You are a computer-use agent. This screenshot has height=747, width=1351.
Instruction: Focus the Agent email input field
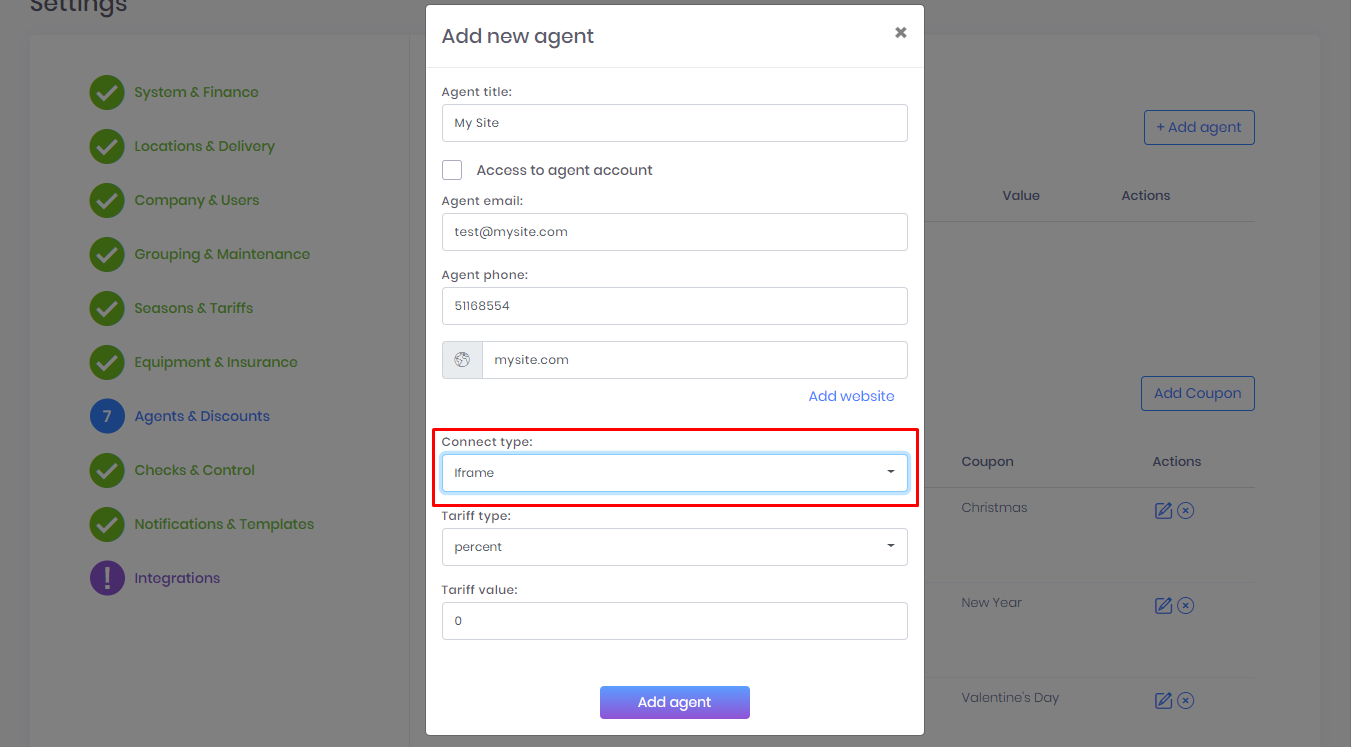click(675, 232)
